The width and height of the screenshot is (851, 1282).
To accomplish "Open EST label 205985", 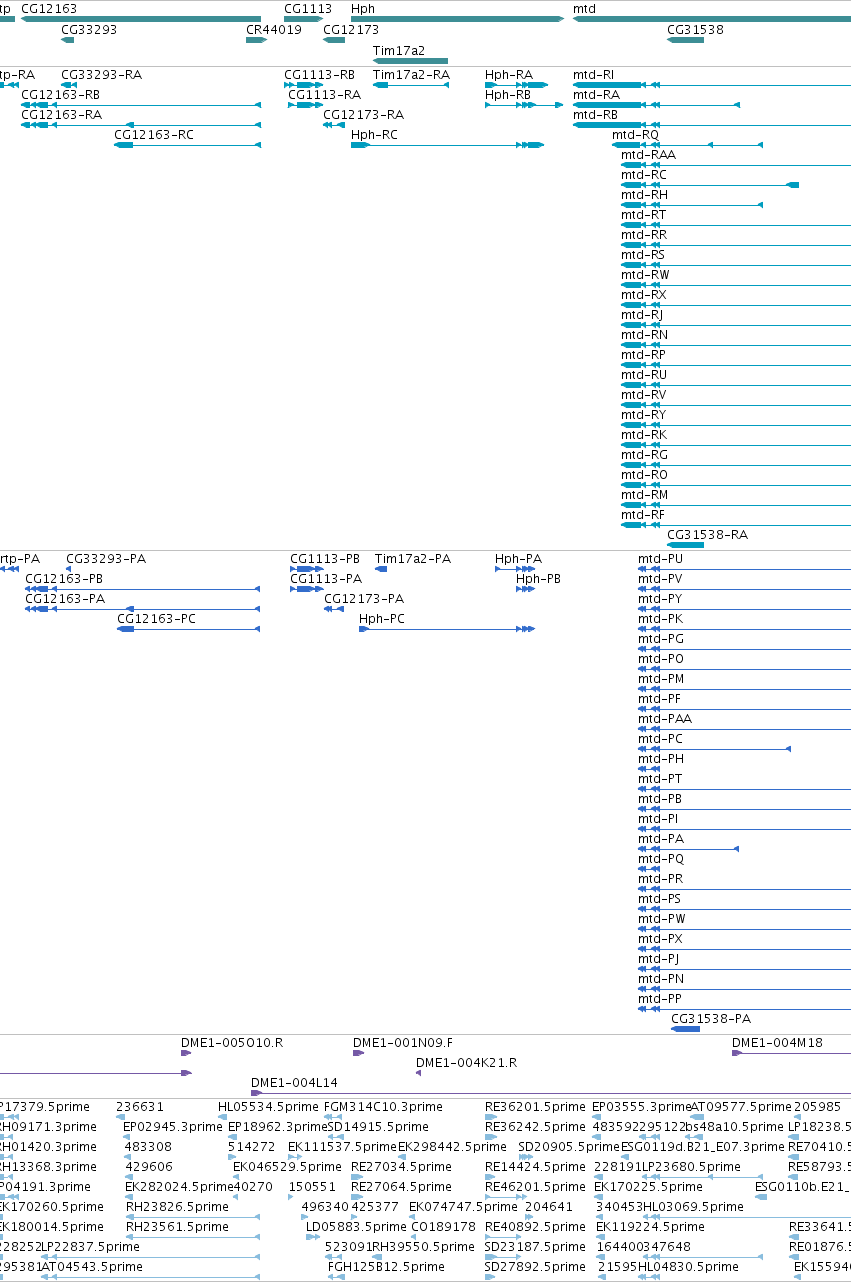I will point(818,1107).
